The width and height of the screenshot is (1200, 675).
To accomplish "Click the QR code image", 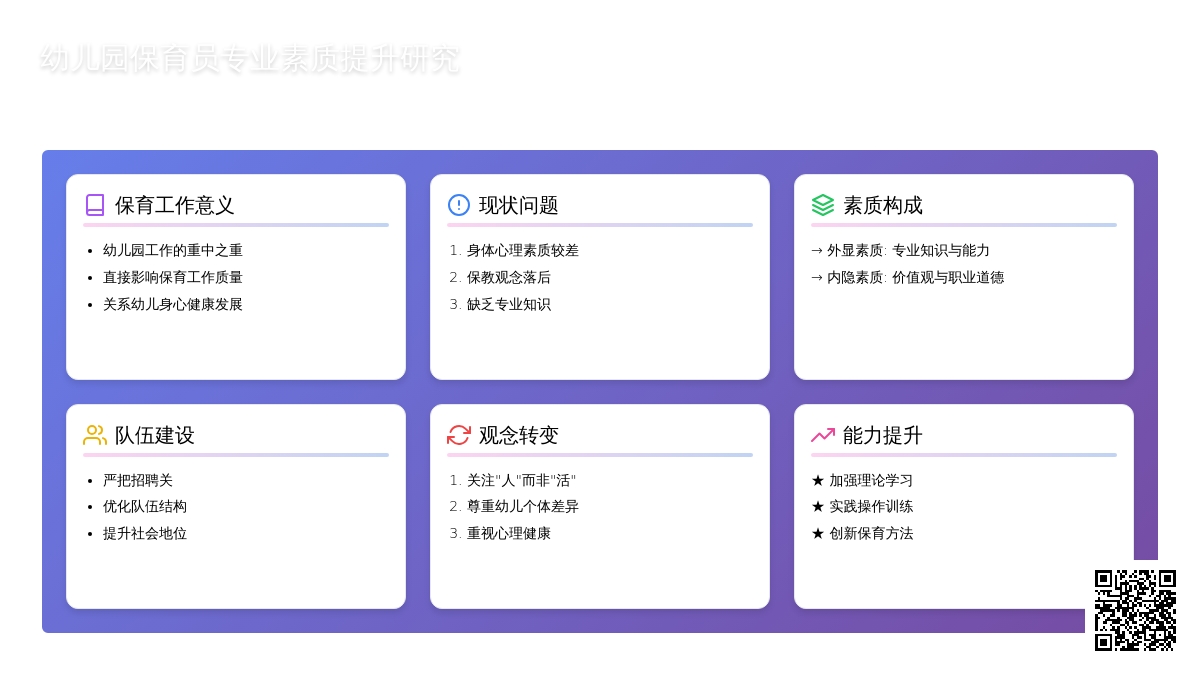I will click(1135, 610).
